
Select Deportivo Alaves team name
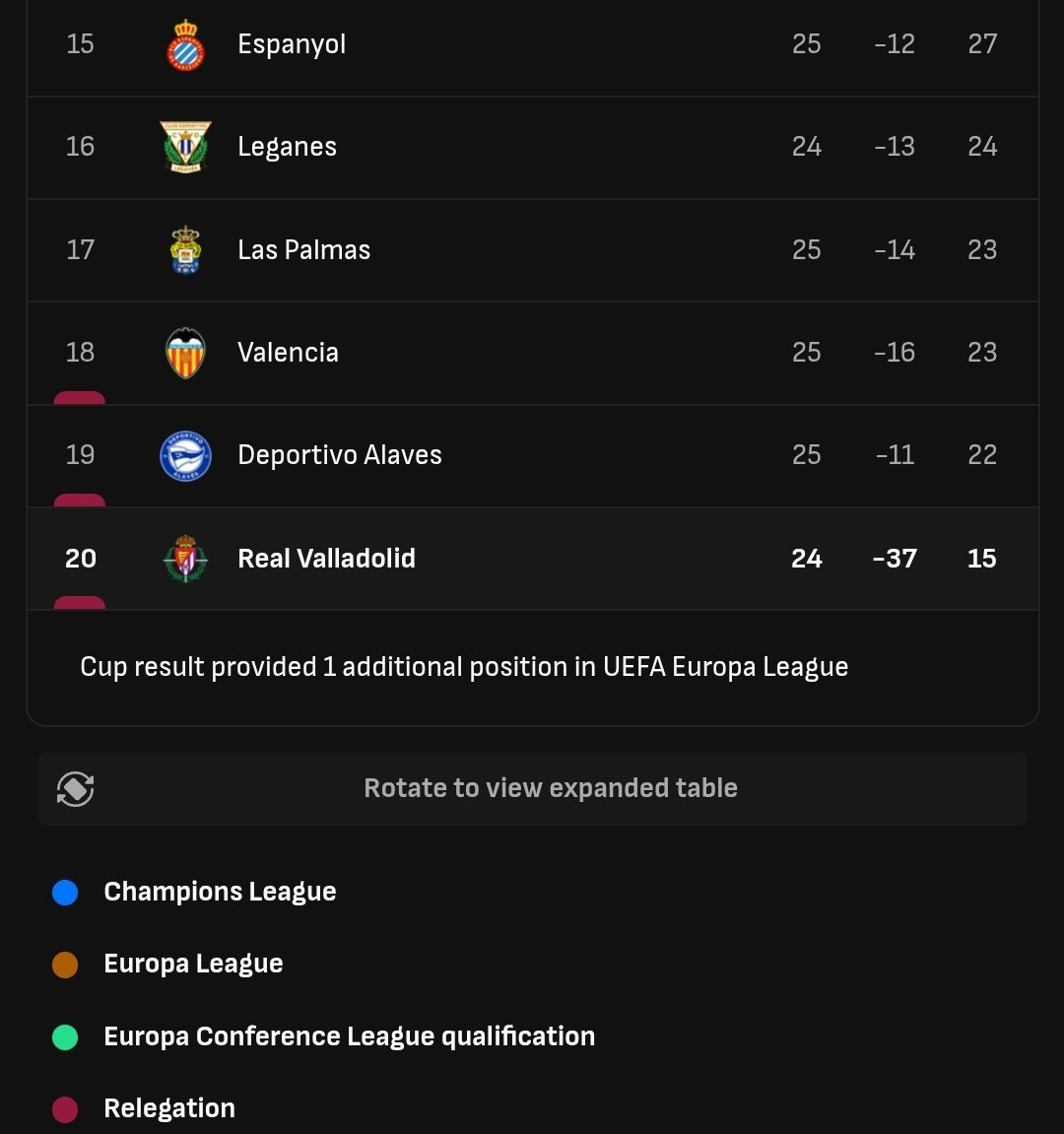point(339,455)
